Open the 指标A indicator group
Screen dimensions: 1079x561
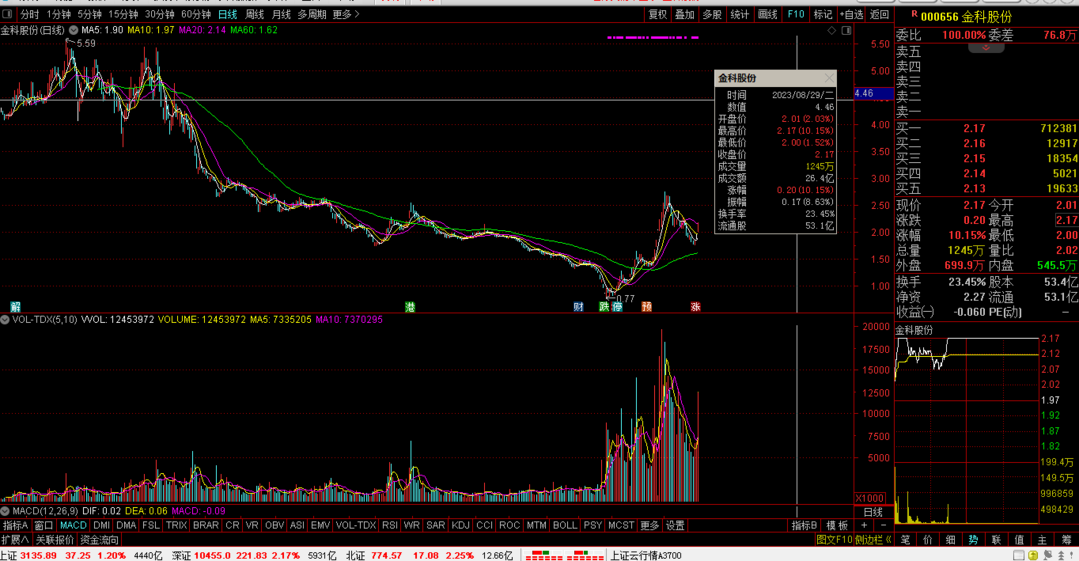[x=15, y=525]
